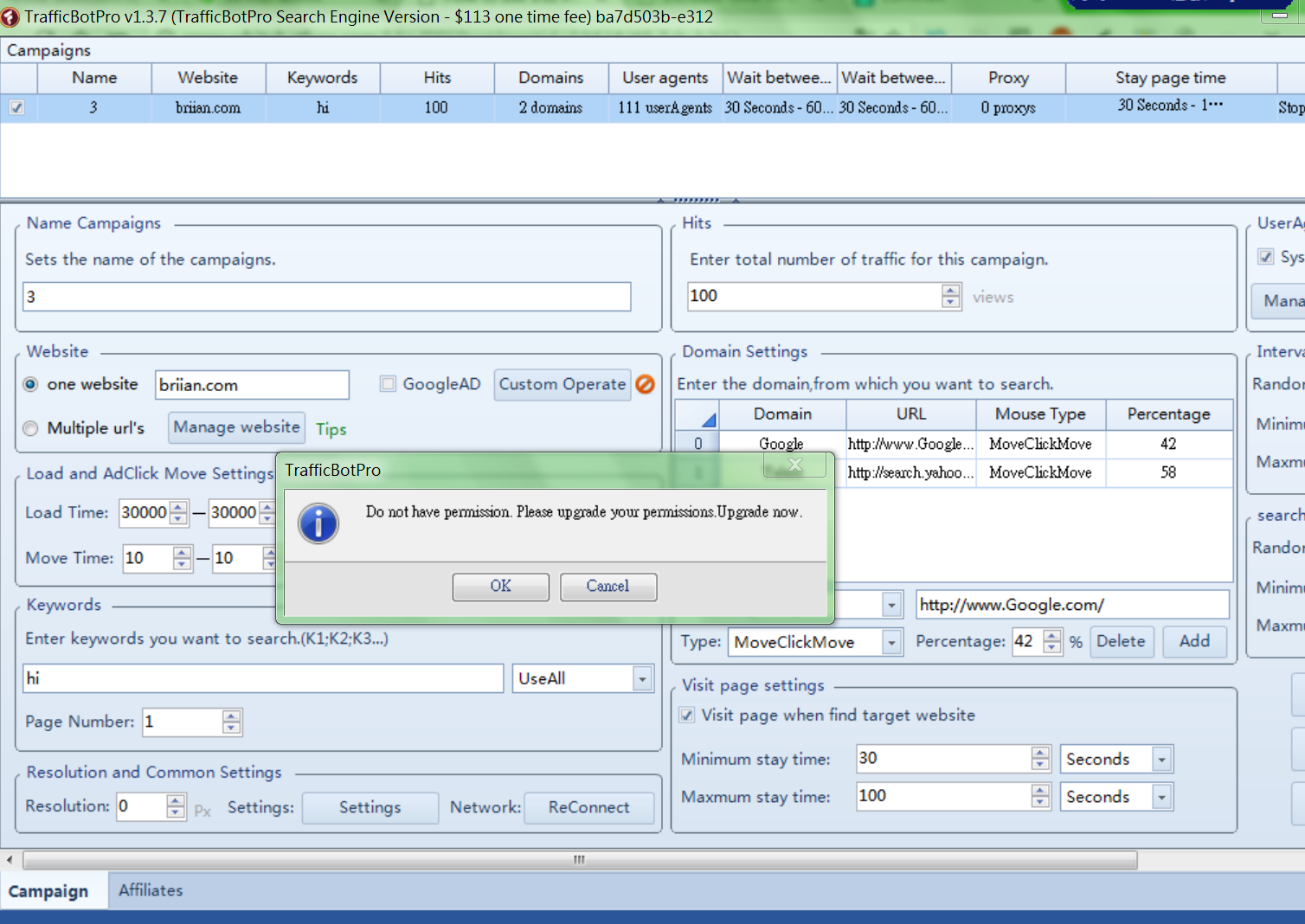Image resolution: width=1305 pixels, height=924 pixels.
Task: Increase Percentage value with spinner up
Action: pyautogui.click(x=1051, y=636)
